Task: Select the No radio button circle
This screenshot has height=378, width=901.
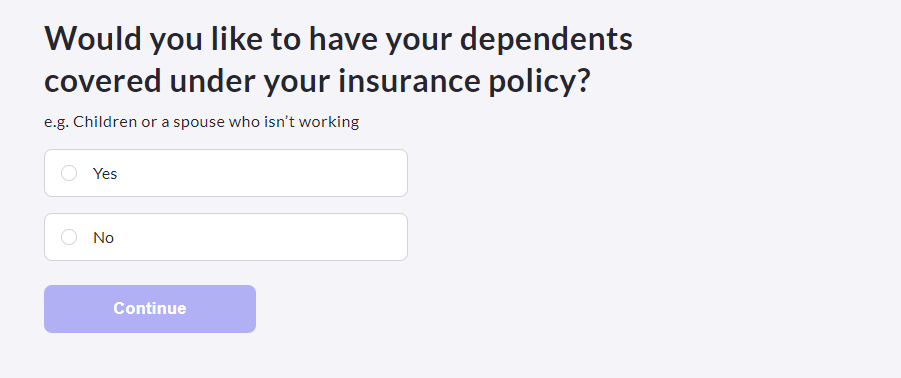Action: pos(69,237)
